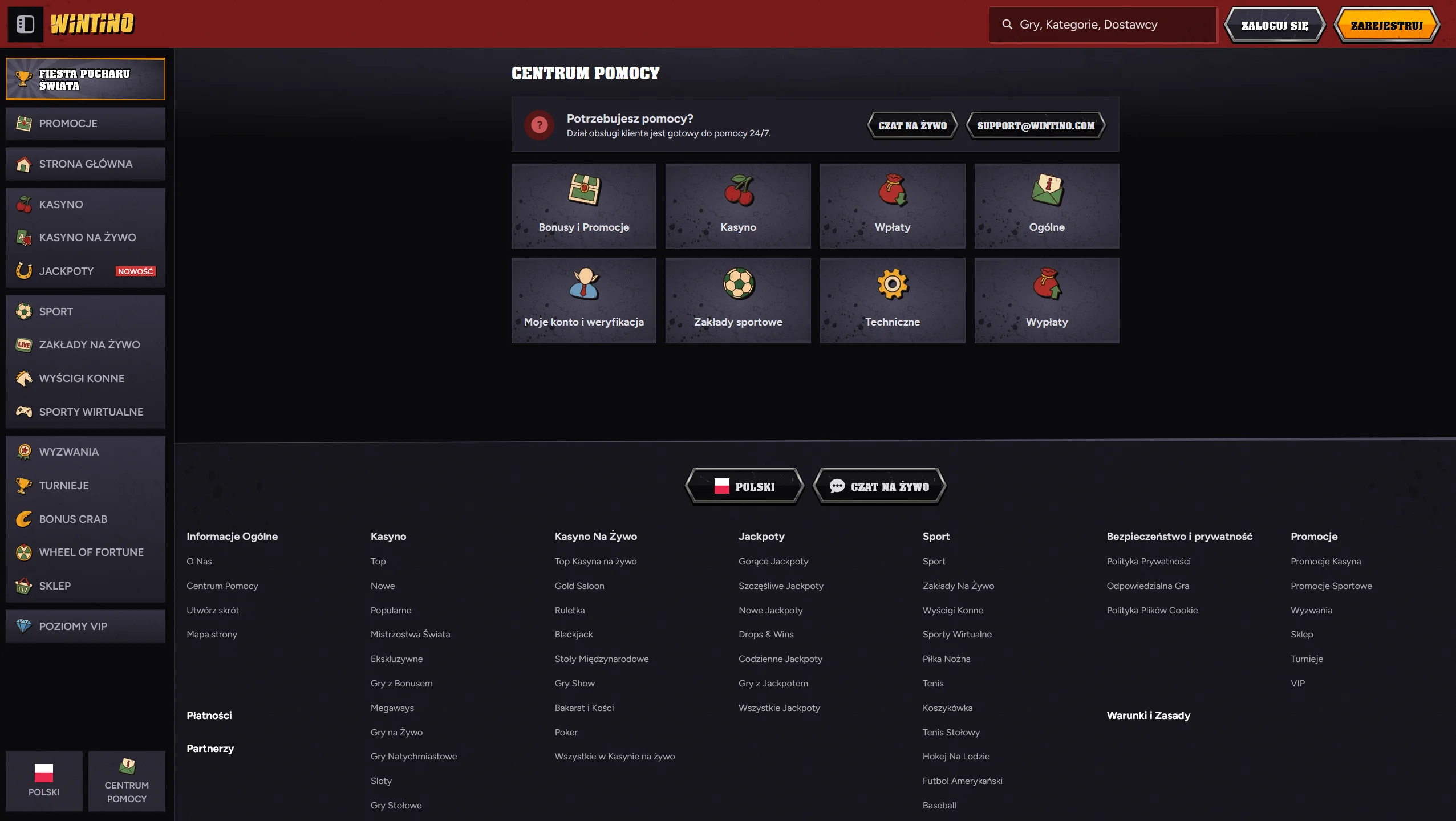Click the chat bubble icon in footer
The height and width of the screenshot is (821, 1456).
[x=837, y=486]
